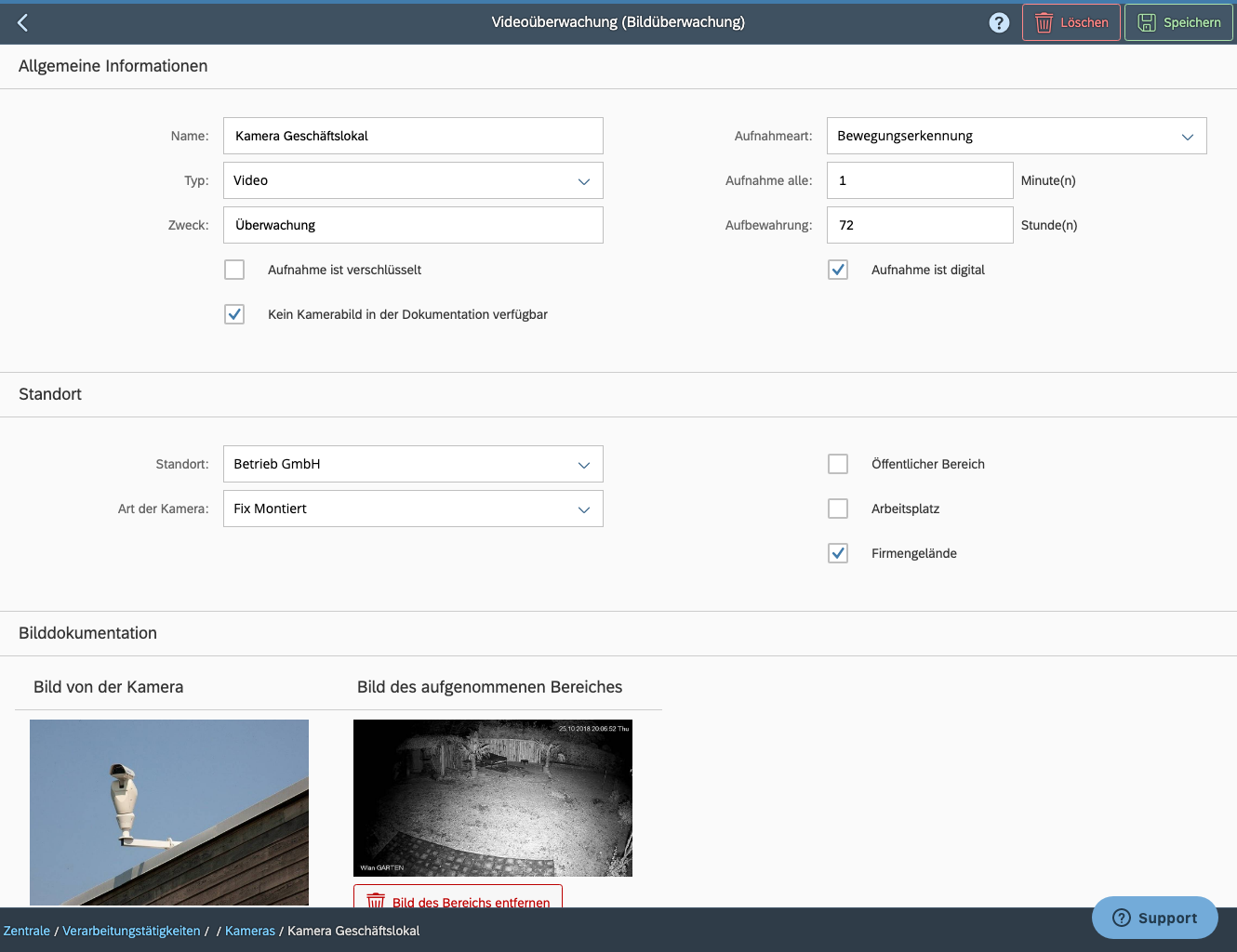Open the help icon in the title bar

click(999, 22)
